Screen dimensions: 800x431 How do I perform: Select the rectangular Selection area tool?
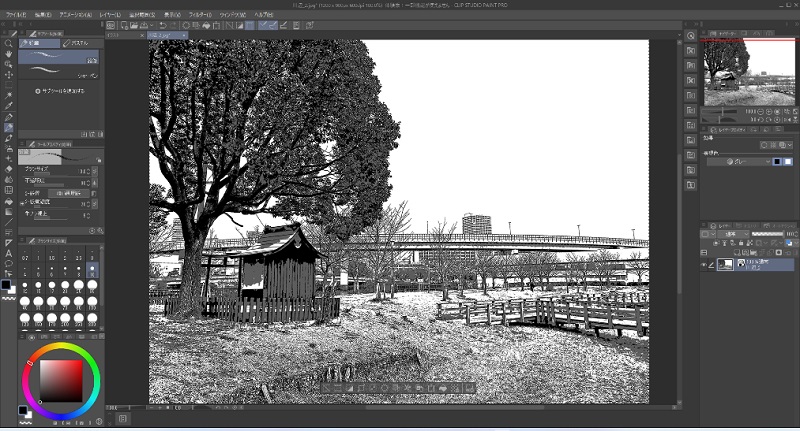tap(9, 85)
